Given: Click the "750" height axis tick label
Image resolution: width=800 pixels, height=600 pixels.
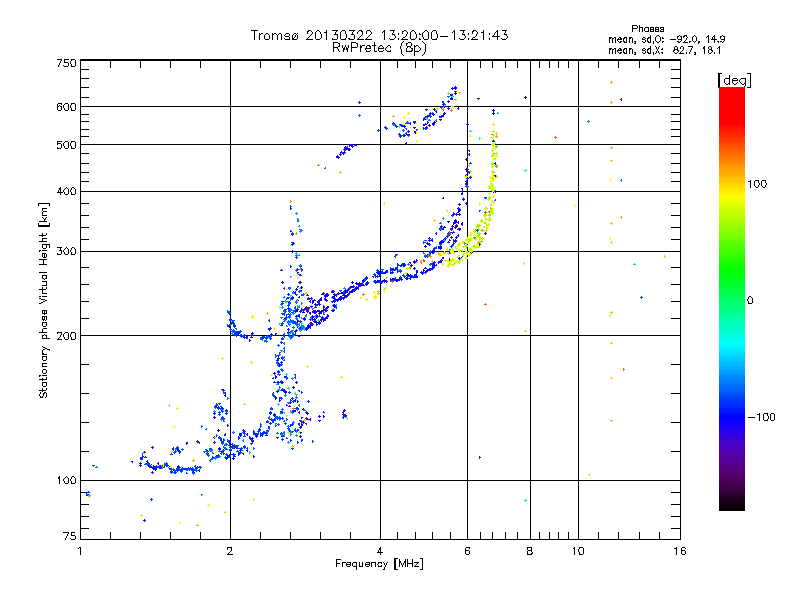Looking at the screenshot, I should pyautogui.click(x=66, y=63).
